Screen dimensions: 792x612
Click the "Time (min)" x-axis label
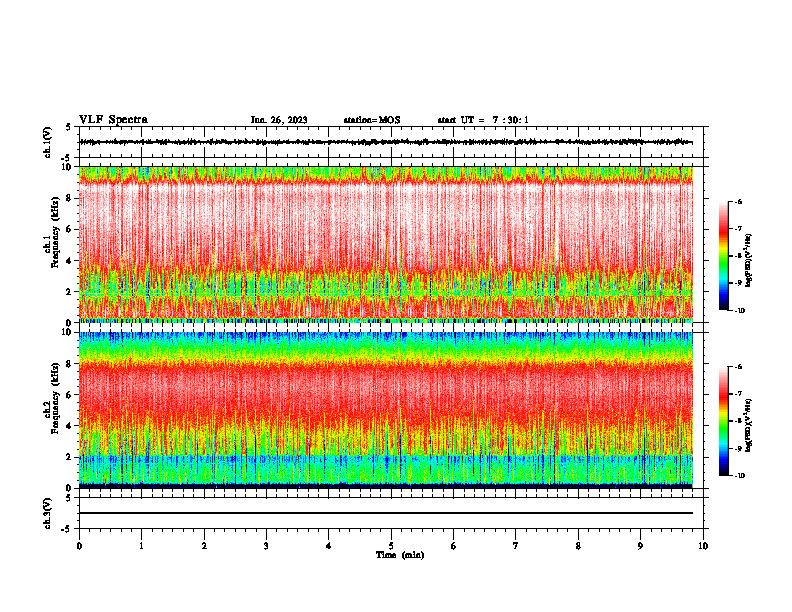(400, 555)
